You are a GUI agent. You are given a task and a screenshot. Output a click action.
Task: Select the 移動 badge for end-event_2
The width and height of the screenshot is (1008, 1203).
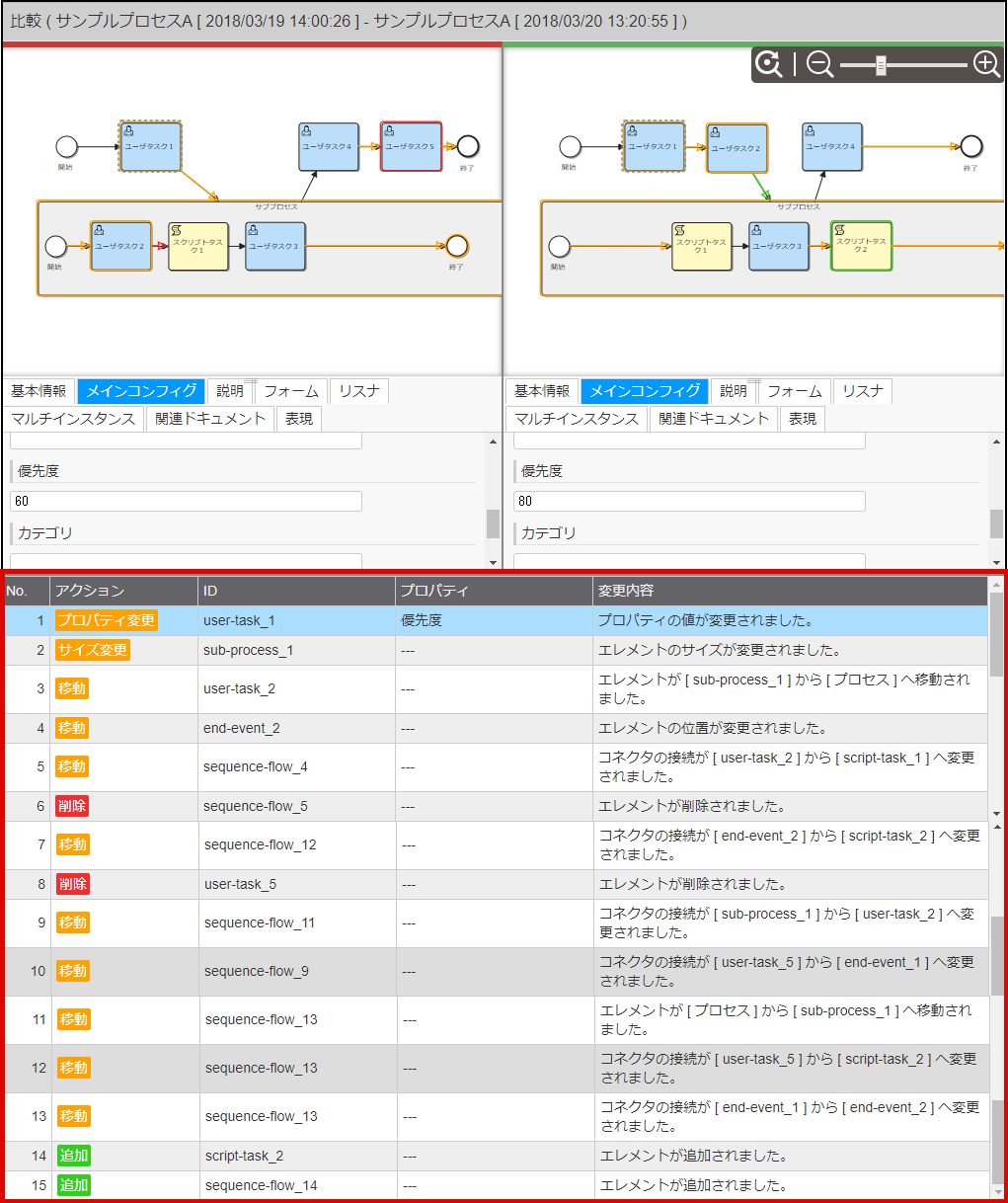pyautogui.click(x=72, y=728)
